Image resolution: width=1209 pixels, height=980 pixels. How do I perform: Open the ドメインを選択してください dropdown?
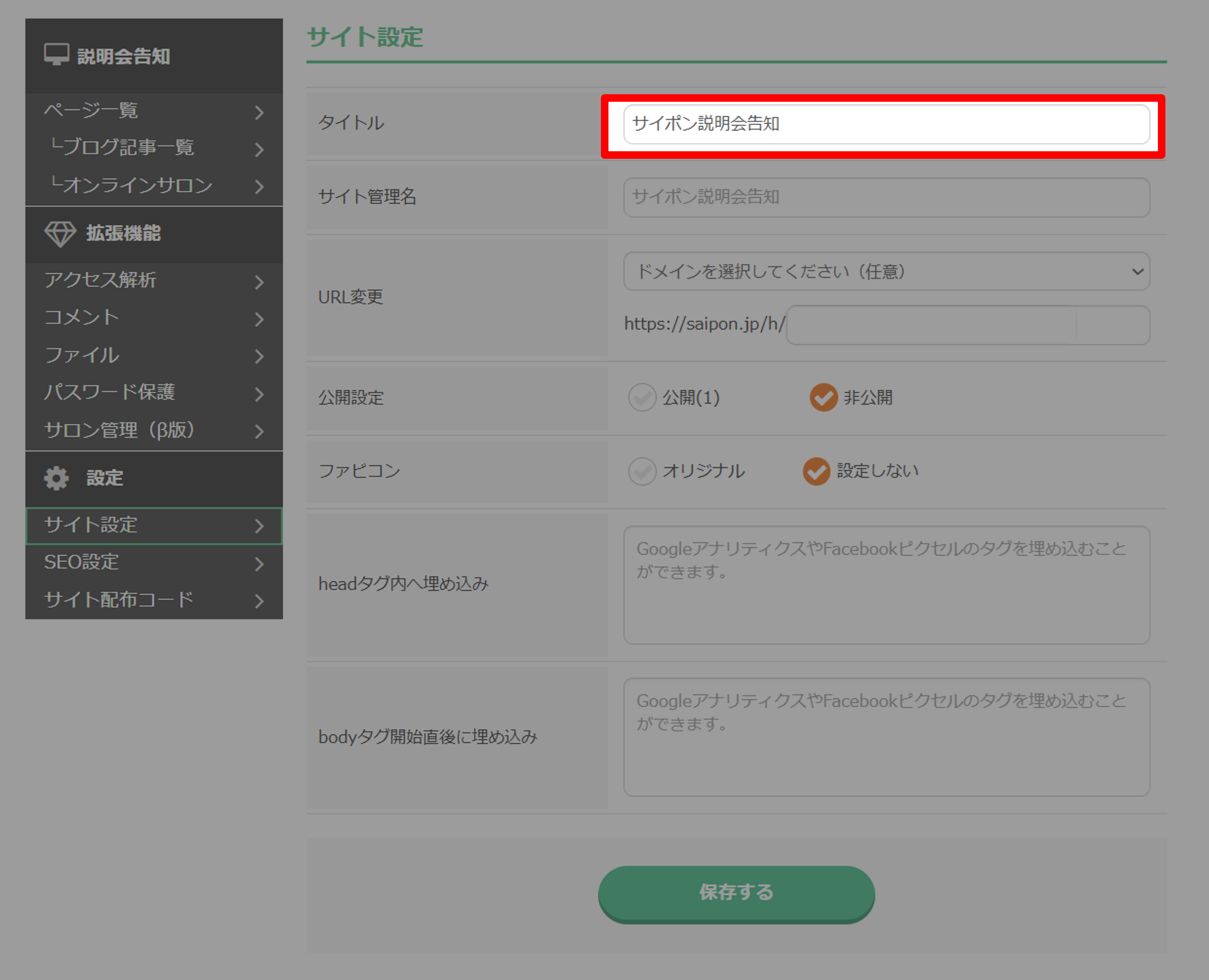coord(886,272)
